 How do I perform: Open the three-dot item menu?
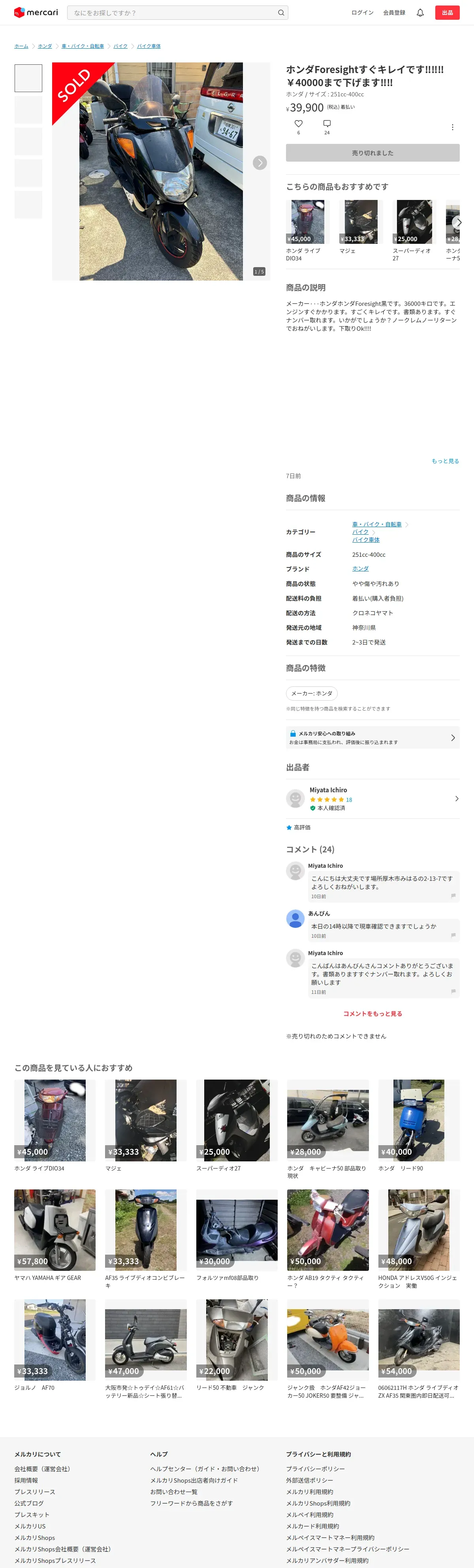pos(452,127)
